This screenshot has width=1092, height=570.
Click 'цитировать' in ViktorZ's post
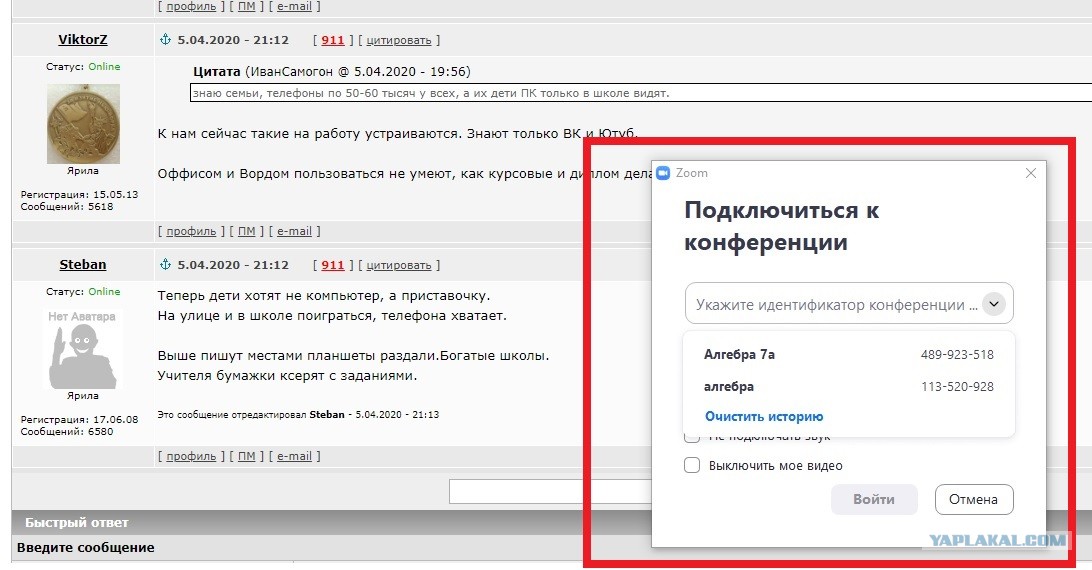point(399,40)
